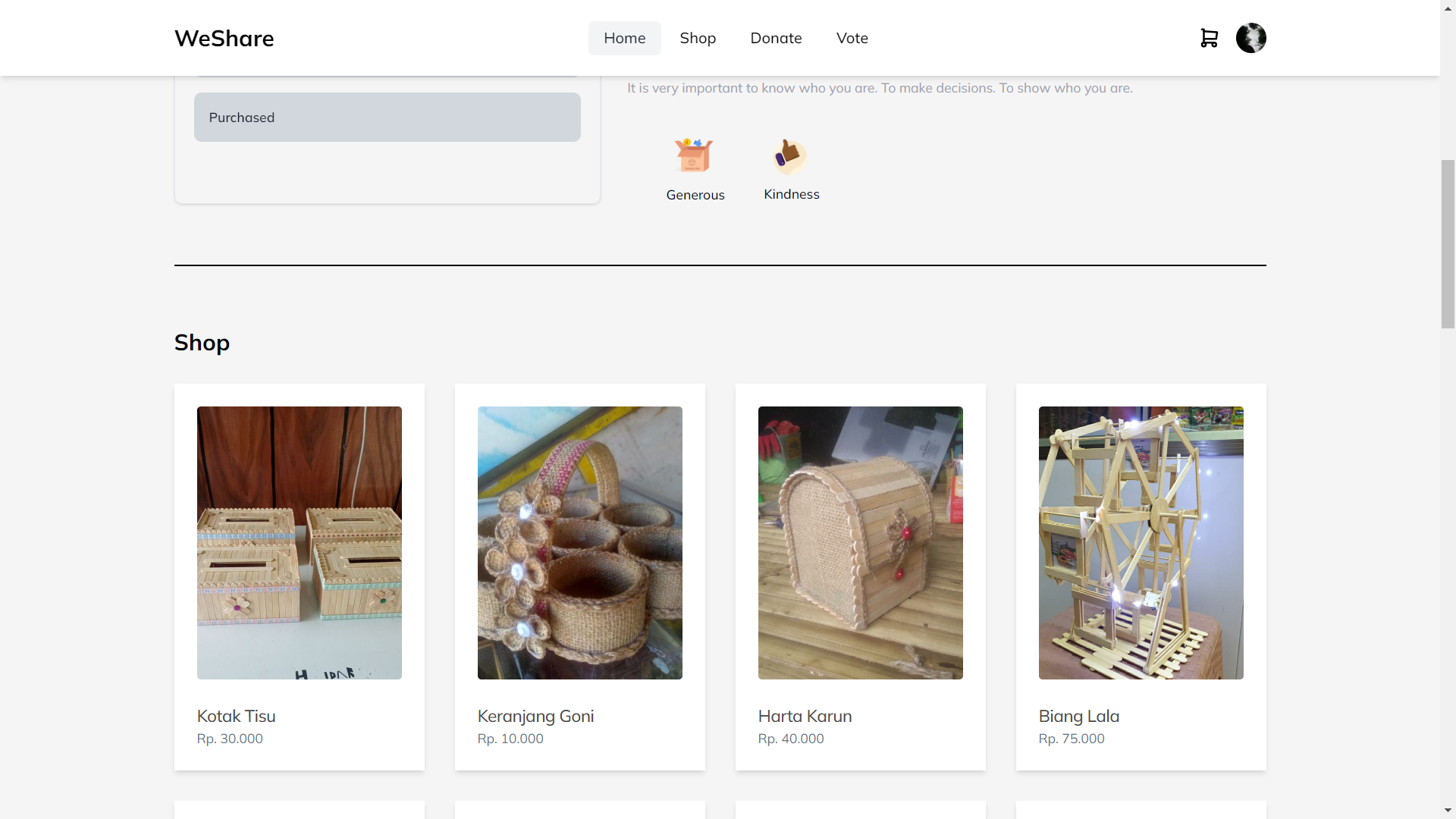Image resolution: width=1456 pixels, height=819 pixels.
Task: Click the Keranjang Goni product title
Action: coord(535,716)
